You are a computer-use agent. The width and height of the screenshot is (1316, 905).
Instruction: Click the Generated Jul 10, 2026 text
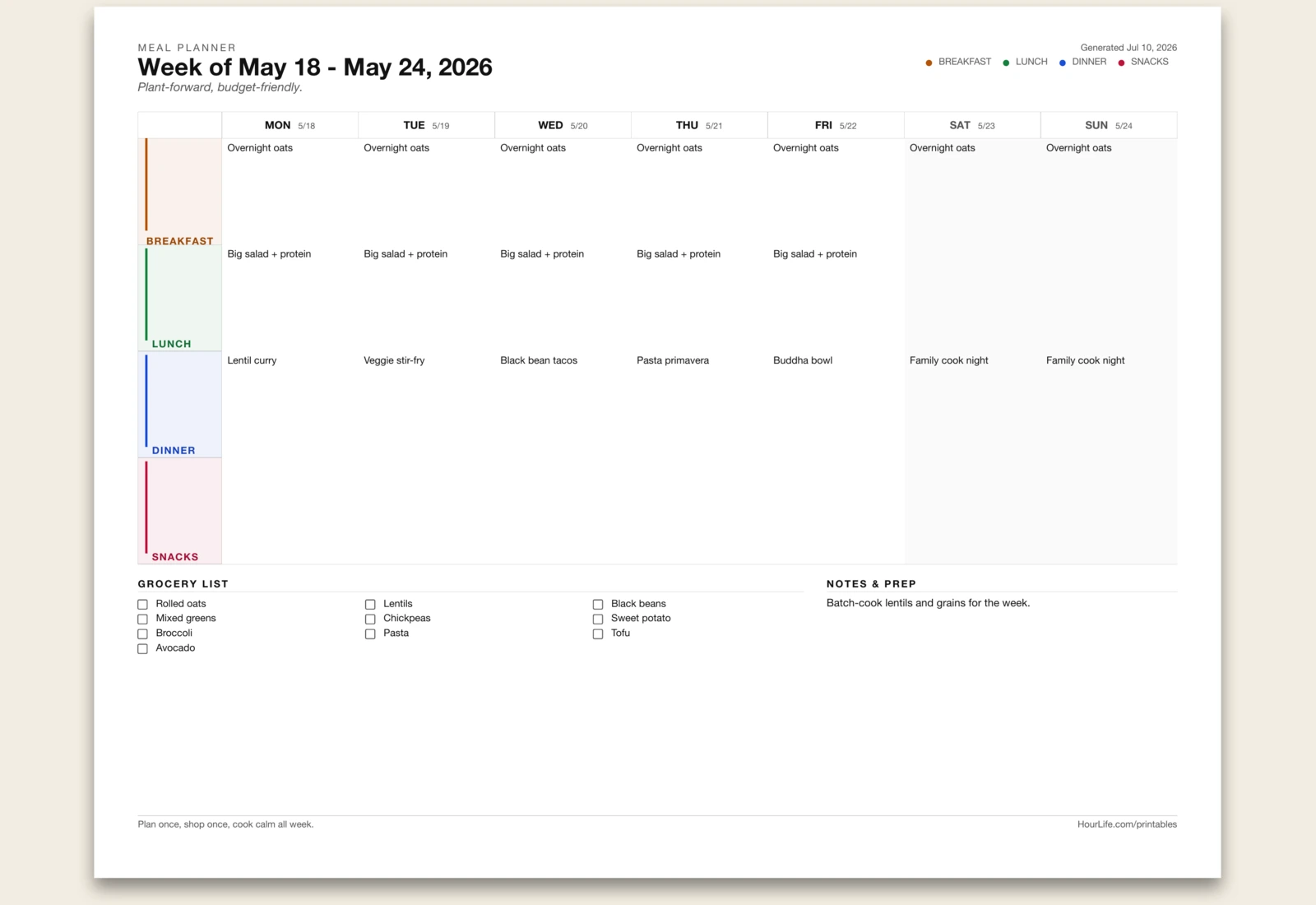(x=1128, y=48)
